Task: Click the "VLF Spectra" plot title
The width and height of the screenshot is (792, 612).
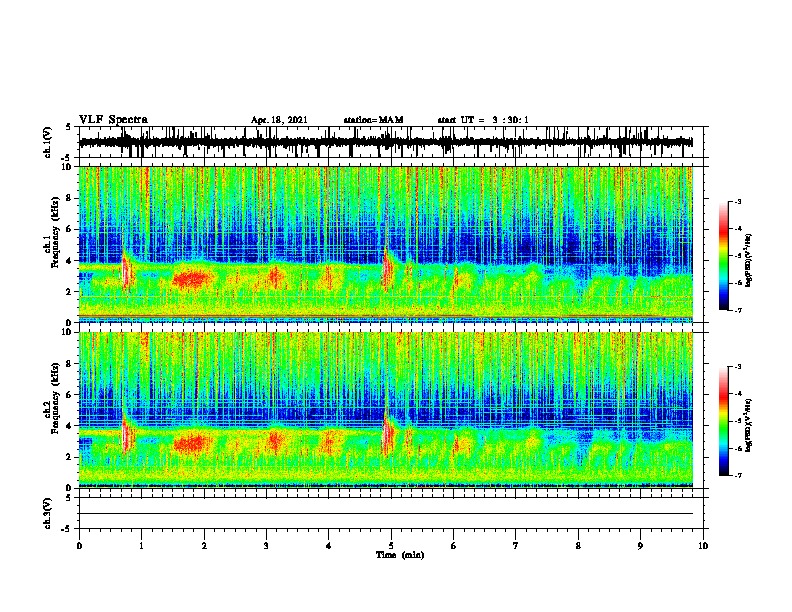Action: point(113,120)
